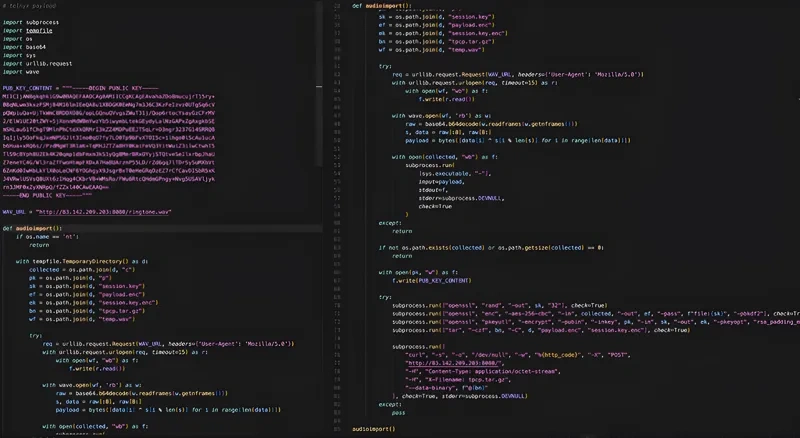
Task: Click the '# telnyx payload' comment line
Action: (29, 7)
